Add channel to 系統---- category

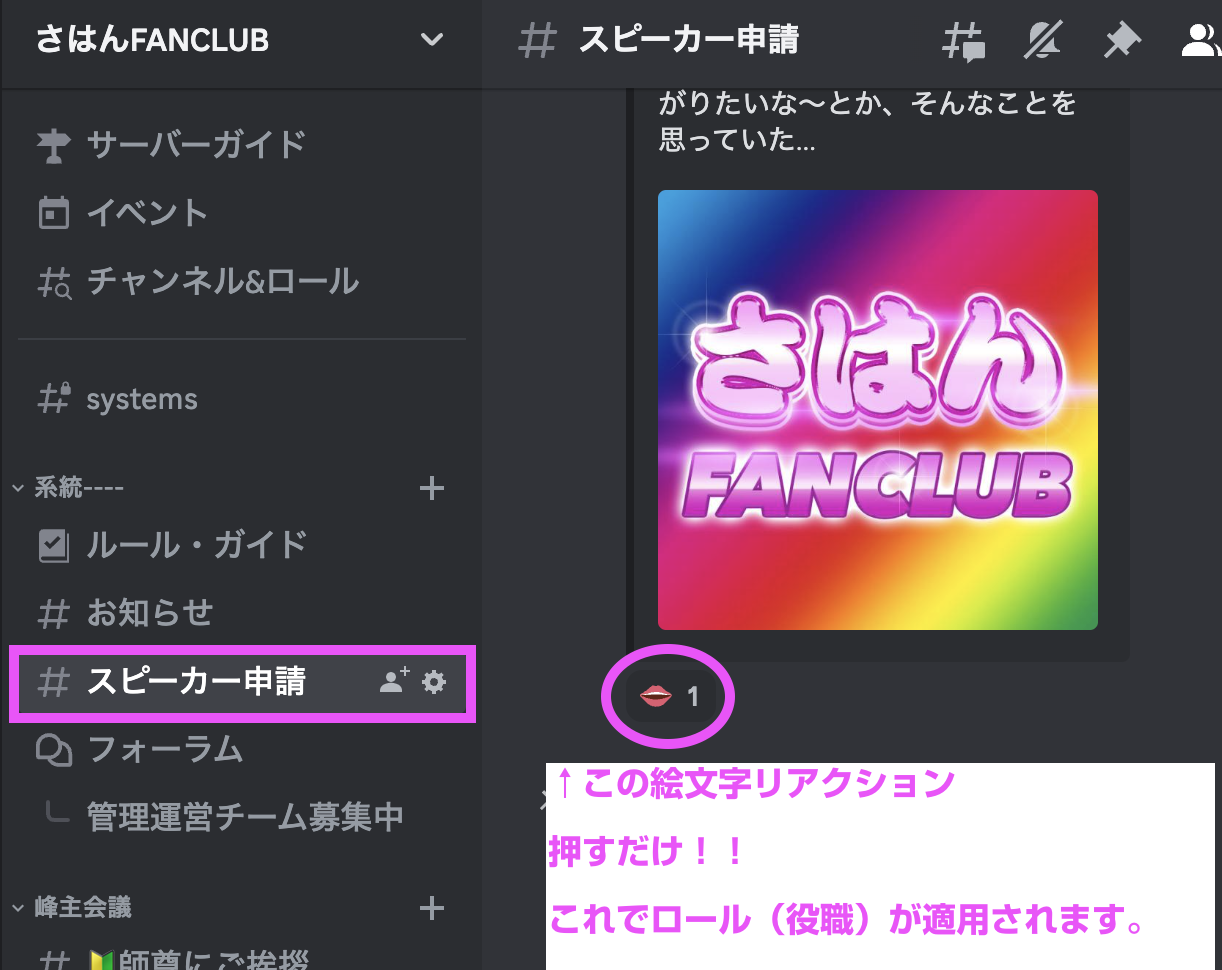(x=432, y=488)
